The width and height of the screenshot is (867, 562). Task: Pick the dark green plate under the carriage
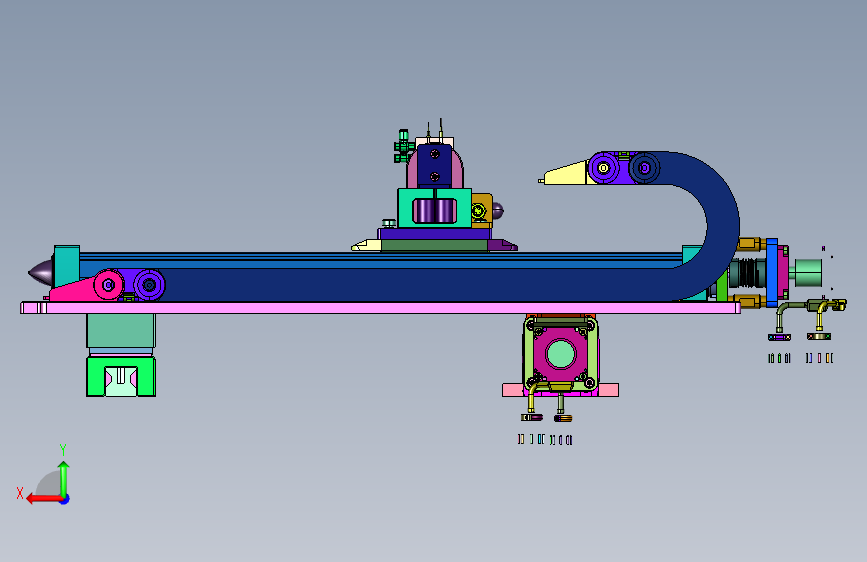click(435, 245)
